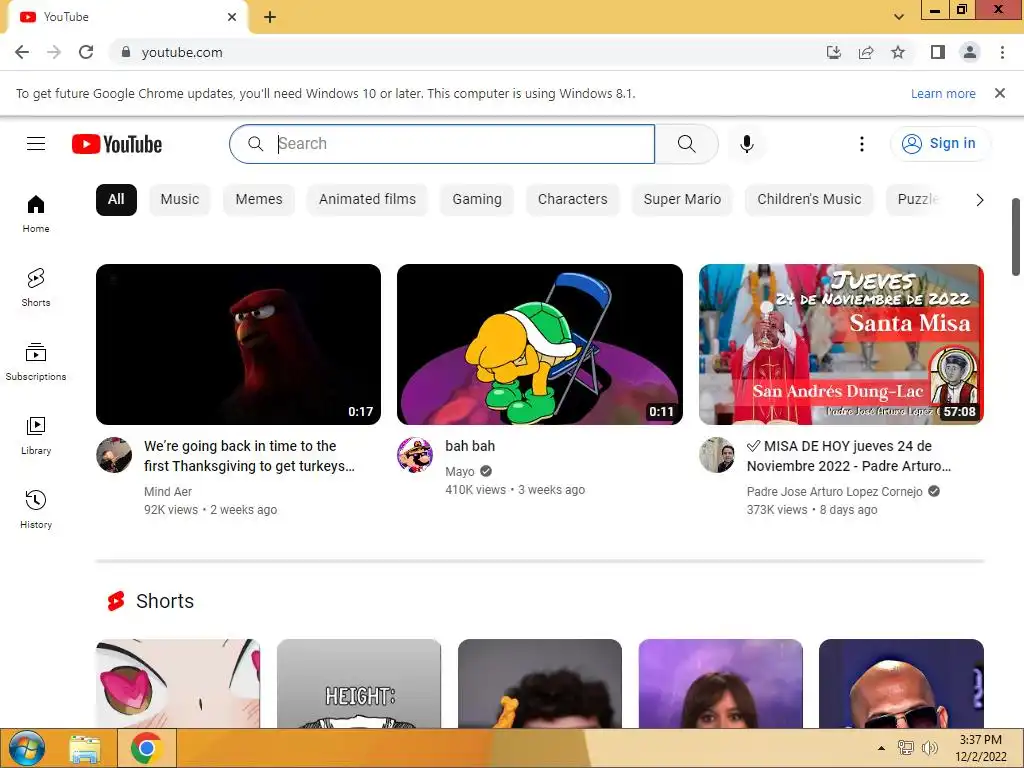Image resolution: width=1024 pixels, height=768 pixels.
Task: Select the Memes filter chip
Action: 259,199
